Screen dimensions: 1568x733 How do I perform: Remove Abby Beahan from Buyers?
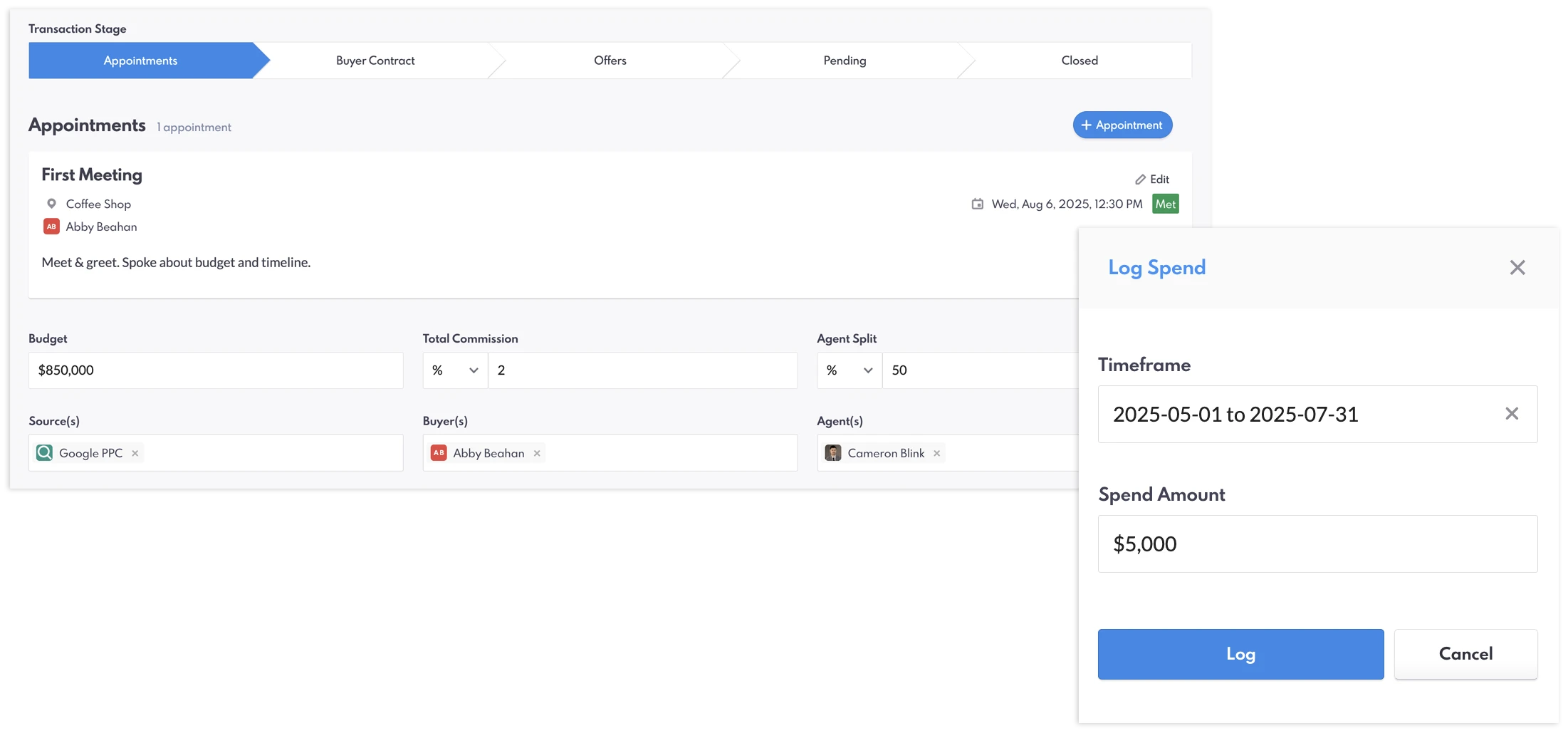537,454
